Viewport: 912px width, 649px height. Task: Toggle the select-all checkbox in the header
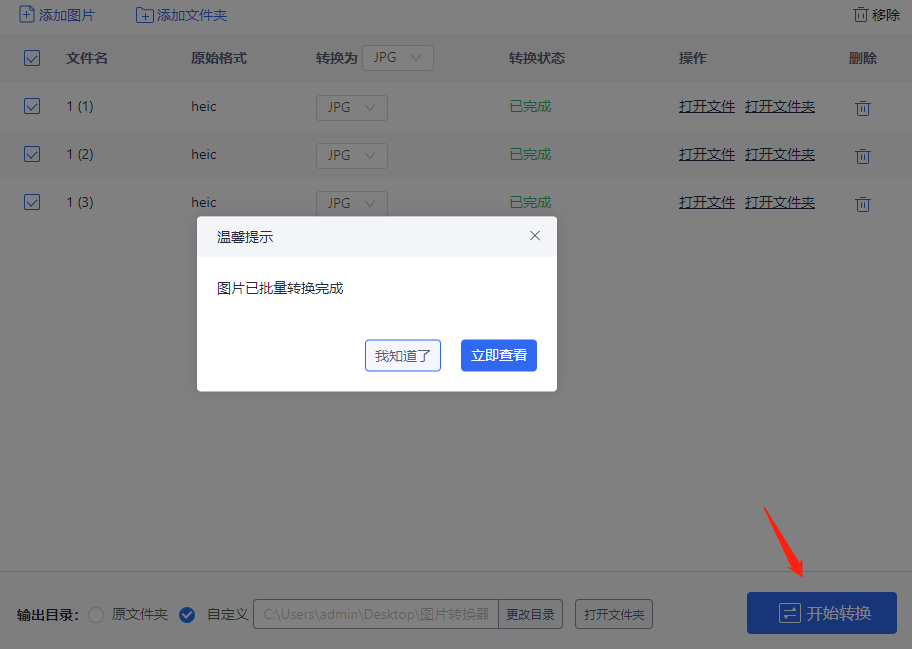[32, 58]
